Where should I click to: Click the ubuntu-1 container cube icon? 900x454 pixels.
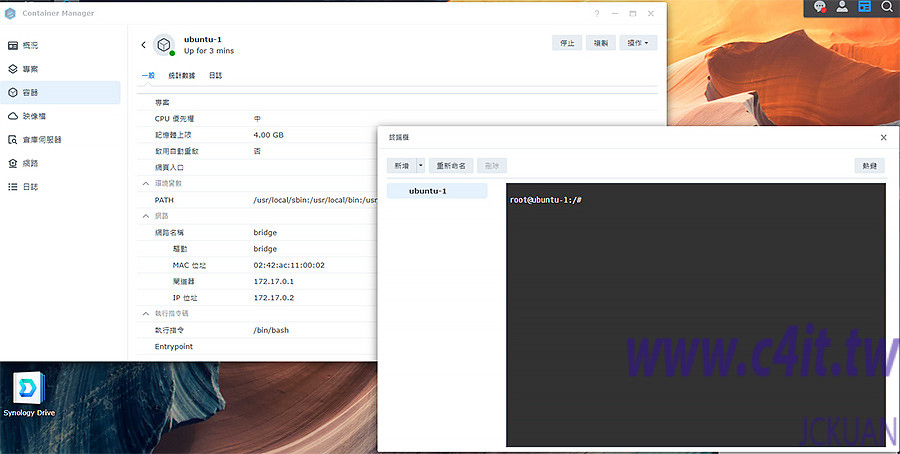click(x=164, y=45)
